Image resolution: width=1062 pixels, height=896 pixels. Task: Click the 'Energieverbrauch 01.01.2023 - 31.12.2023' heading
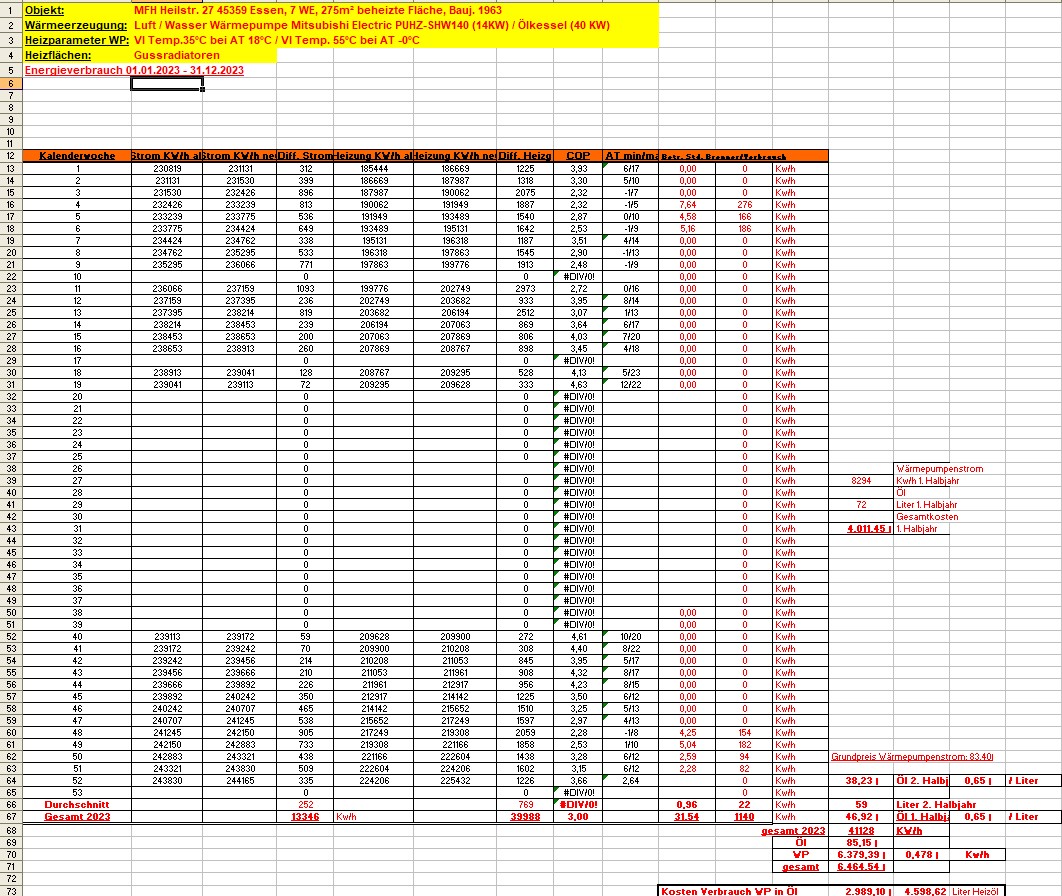(x=134, y=71)
